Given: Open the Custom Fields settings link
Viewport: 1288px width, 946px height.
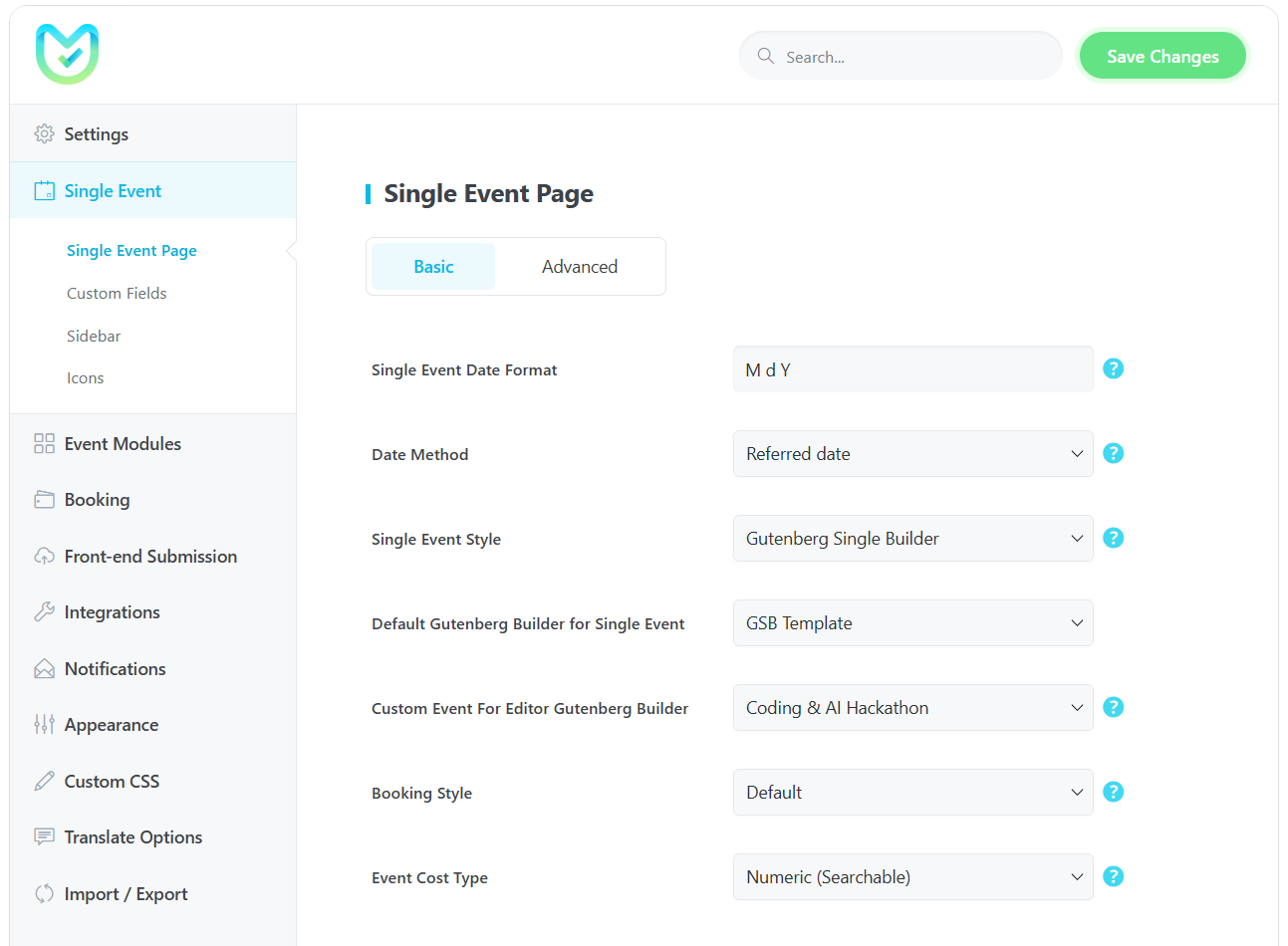Looking at the screenshot, I should point(117,292).
